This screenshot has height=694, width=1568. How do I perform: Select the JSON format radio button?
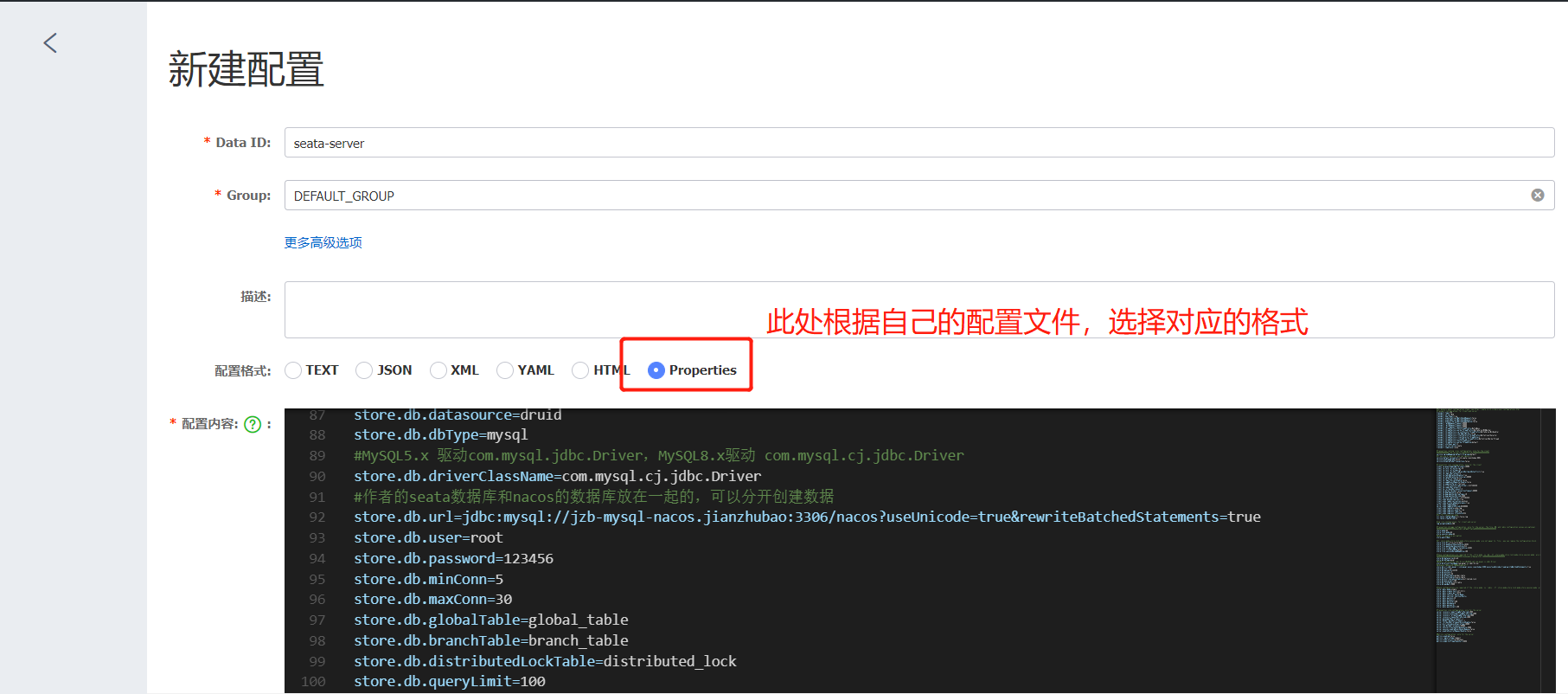[x=364, y=370]
